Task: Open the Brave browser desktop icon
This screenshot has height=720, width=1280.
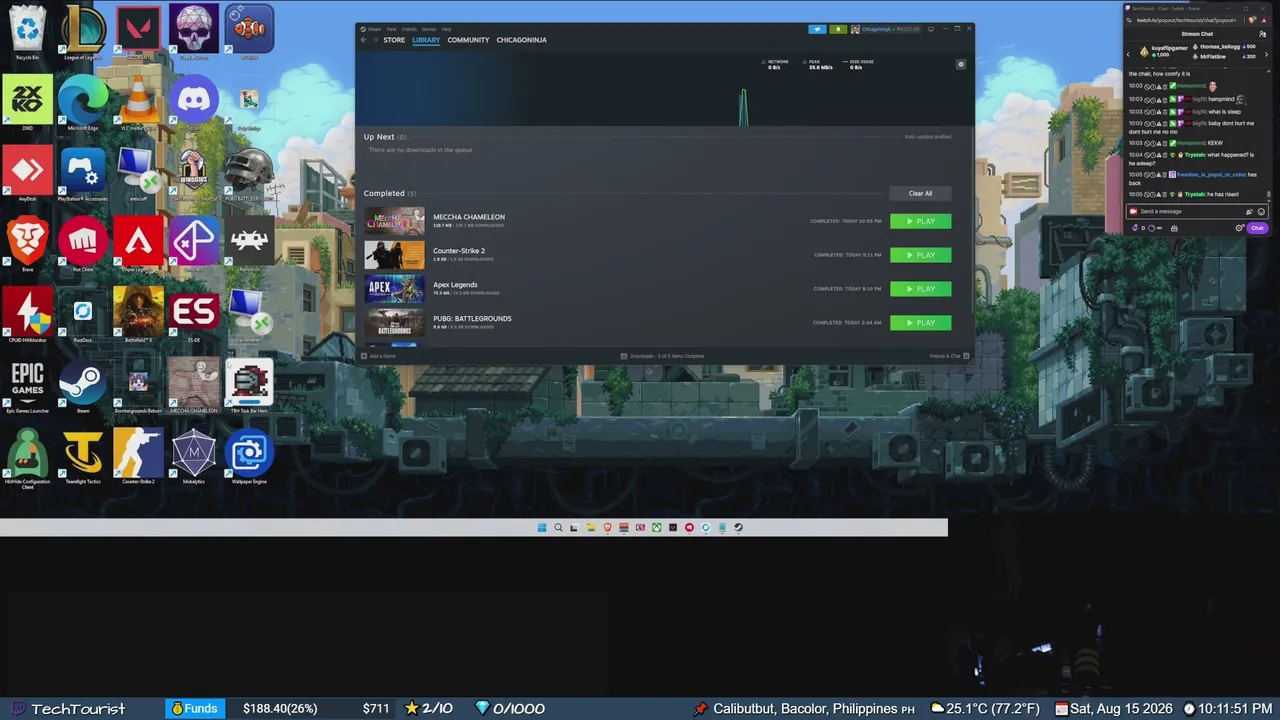Action: coord(28,243)
